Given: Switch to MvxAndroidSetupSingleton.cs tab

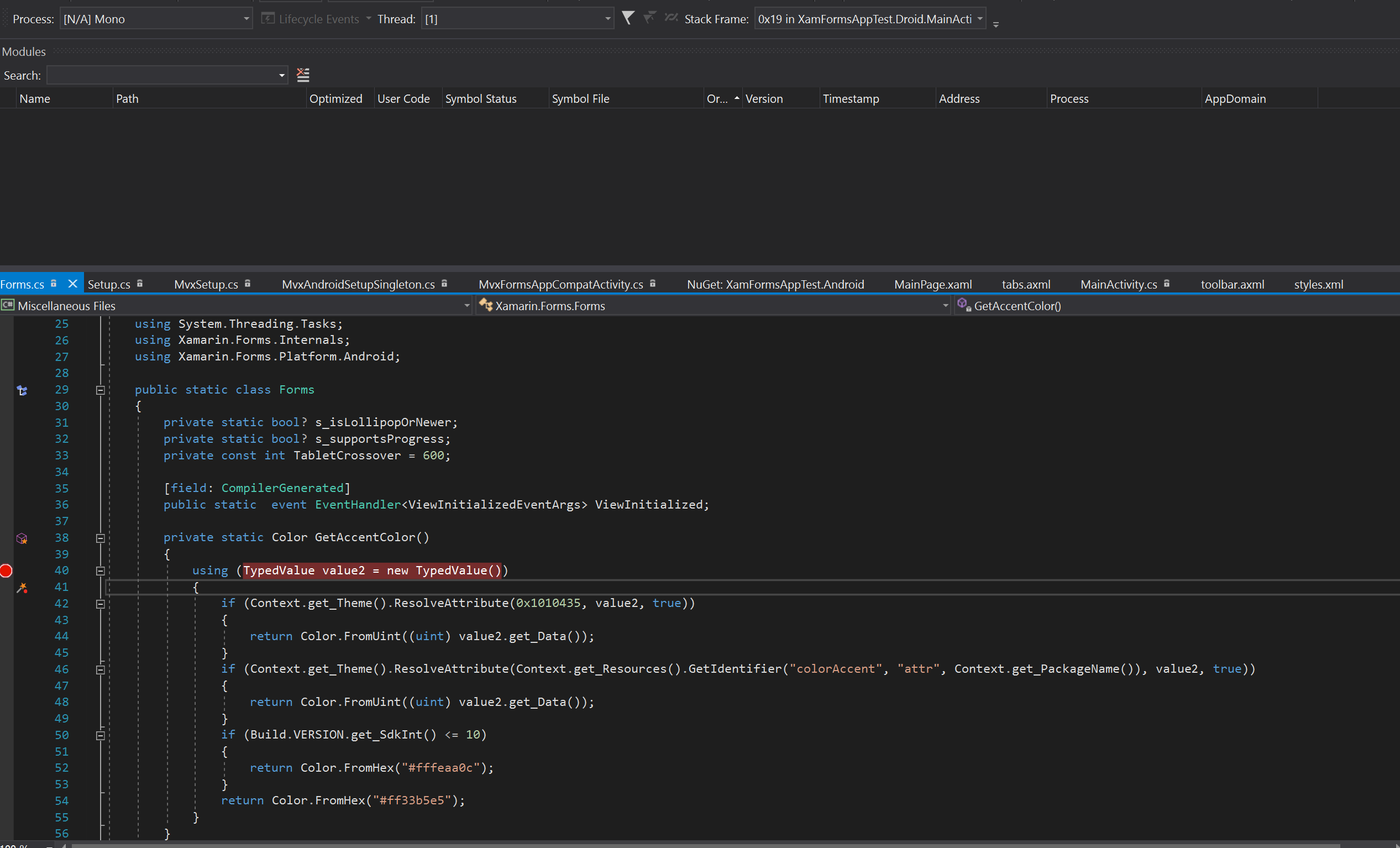Looking at the screenshot, I should coord(359,284).
